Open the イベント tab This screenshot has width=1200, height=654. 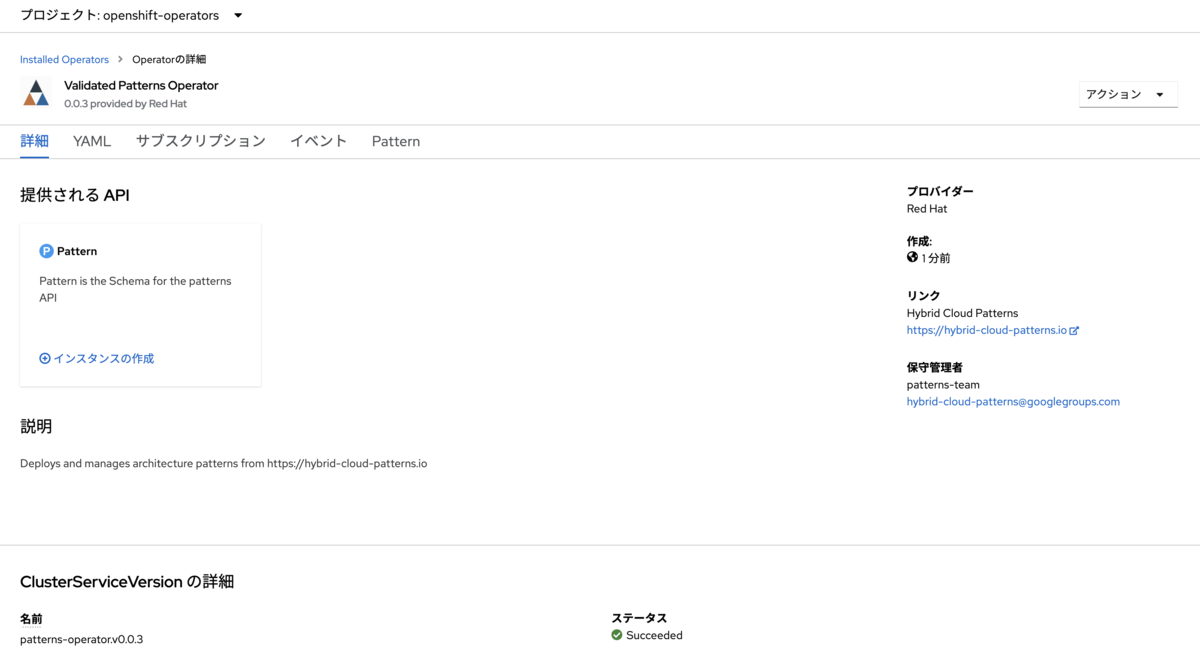(319, 141)
